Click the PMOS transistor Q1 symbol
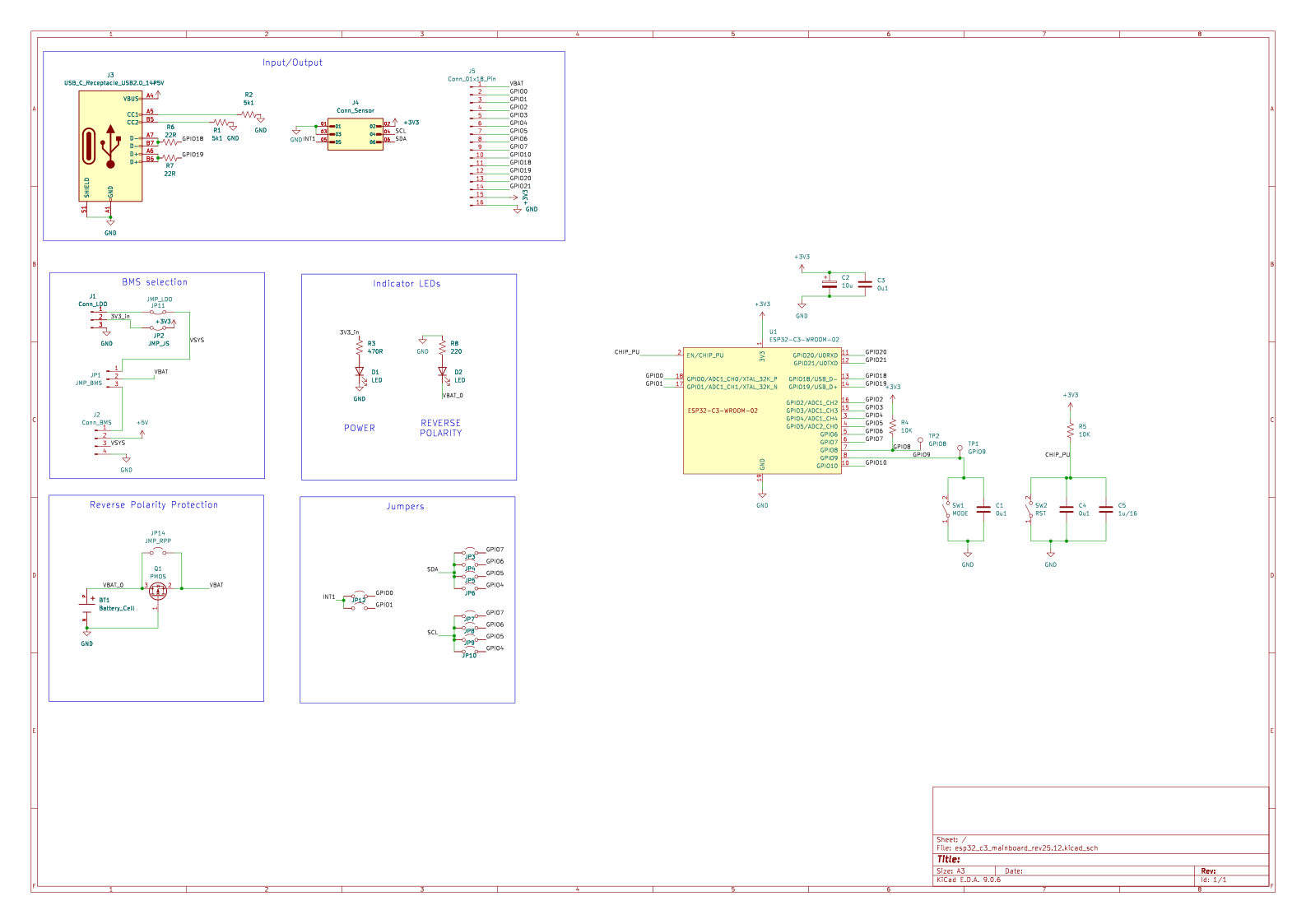This screenshot has width=1306, height=924. click(x=158, y=589)
